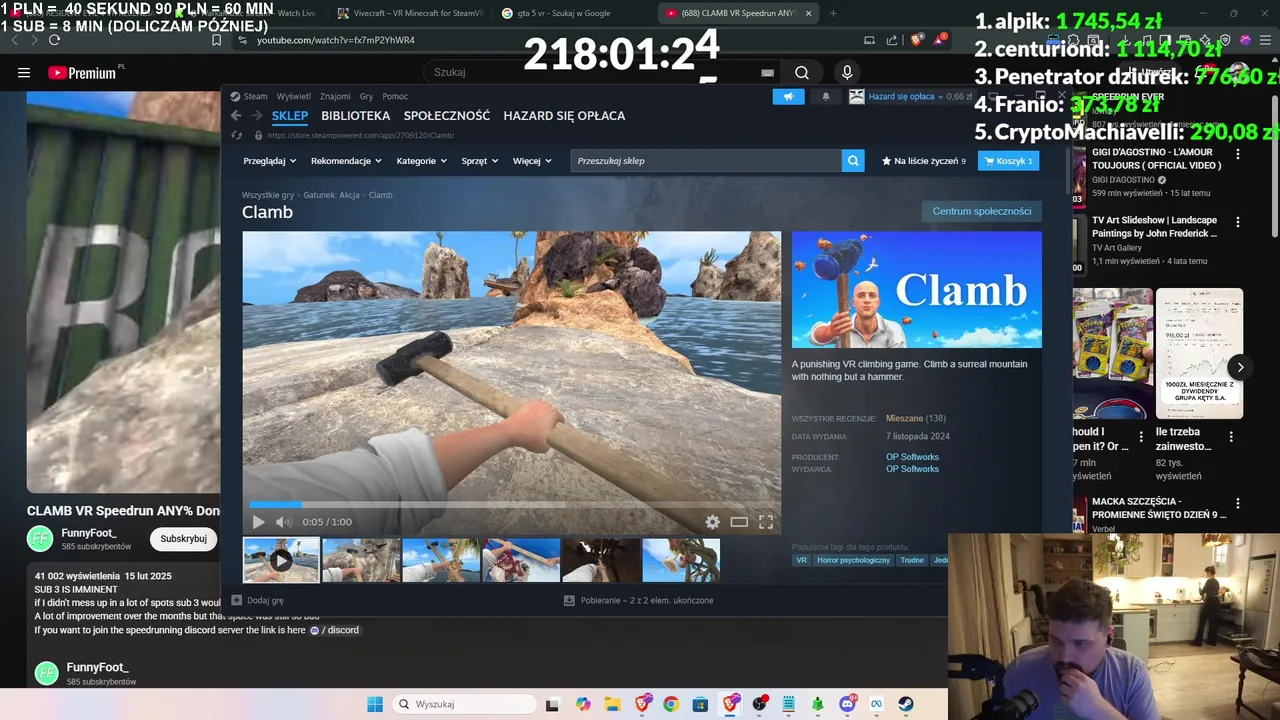Switch to SPOŁECZNOŚĆ tab in Steam
The image size is (1280, 720).
pyautogui.click(x=447, y=116)
